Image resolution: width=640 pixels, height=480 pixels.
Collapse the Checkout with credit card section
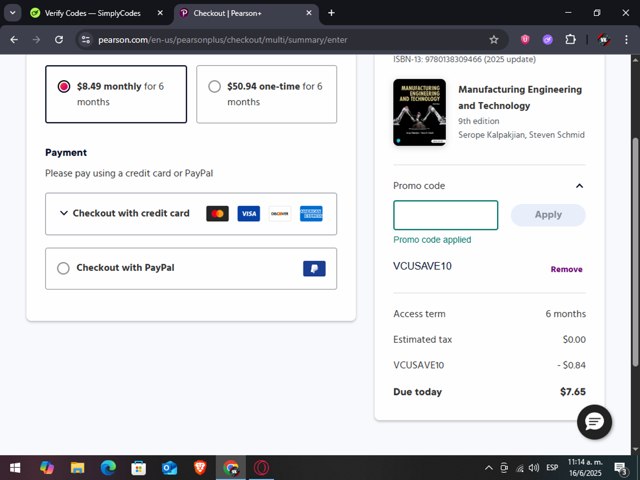click(64, 213)
